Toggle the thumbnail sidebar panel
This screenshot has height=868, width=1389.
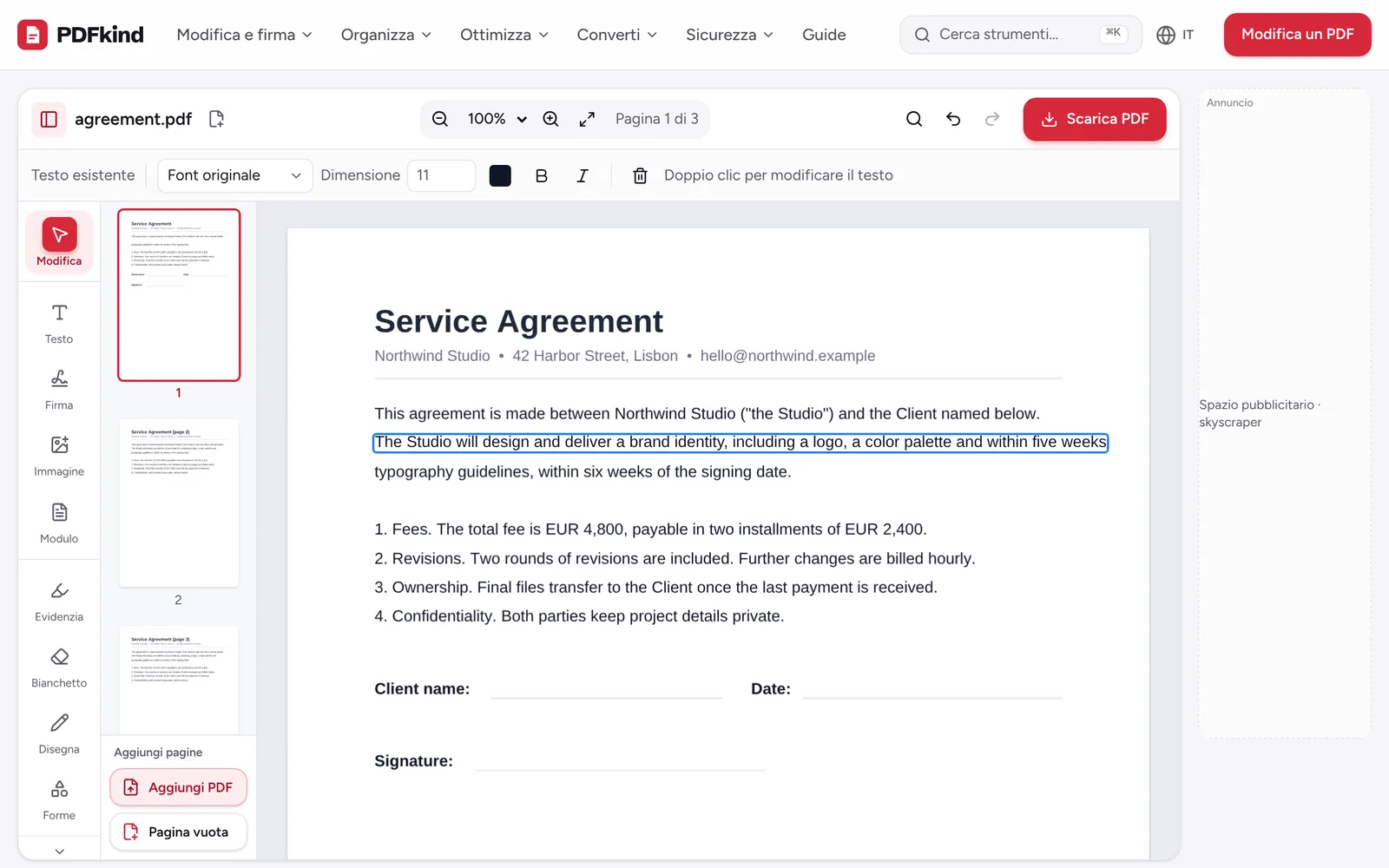point(49,119)
